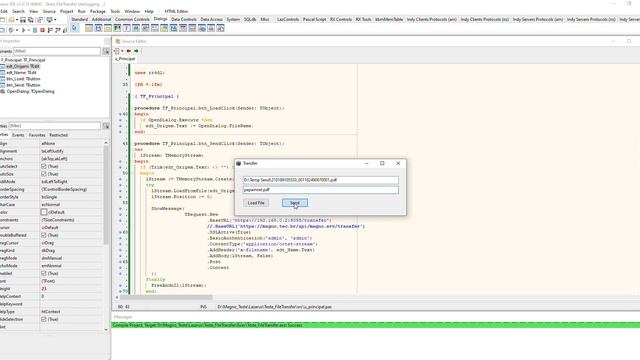Toggle the AutoSelect property checkbox
Screen dimensions: 640x360
[x=44, y=167]
